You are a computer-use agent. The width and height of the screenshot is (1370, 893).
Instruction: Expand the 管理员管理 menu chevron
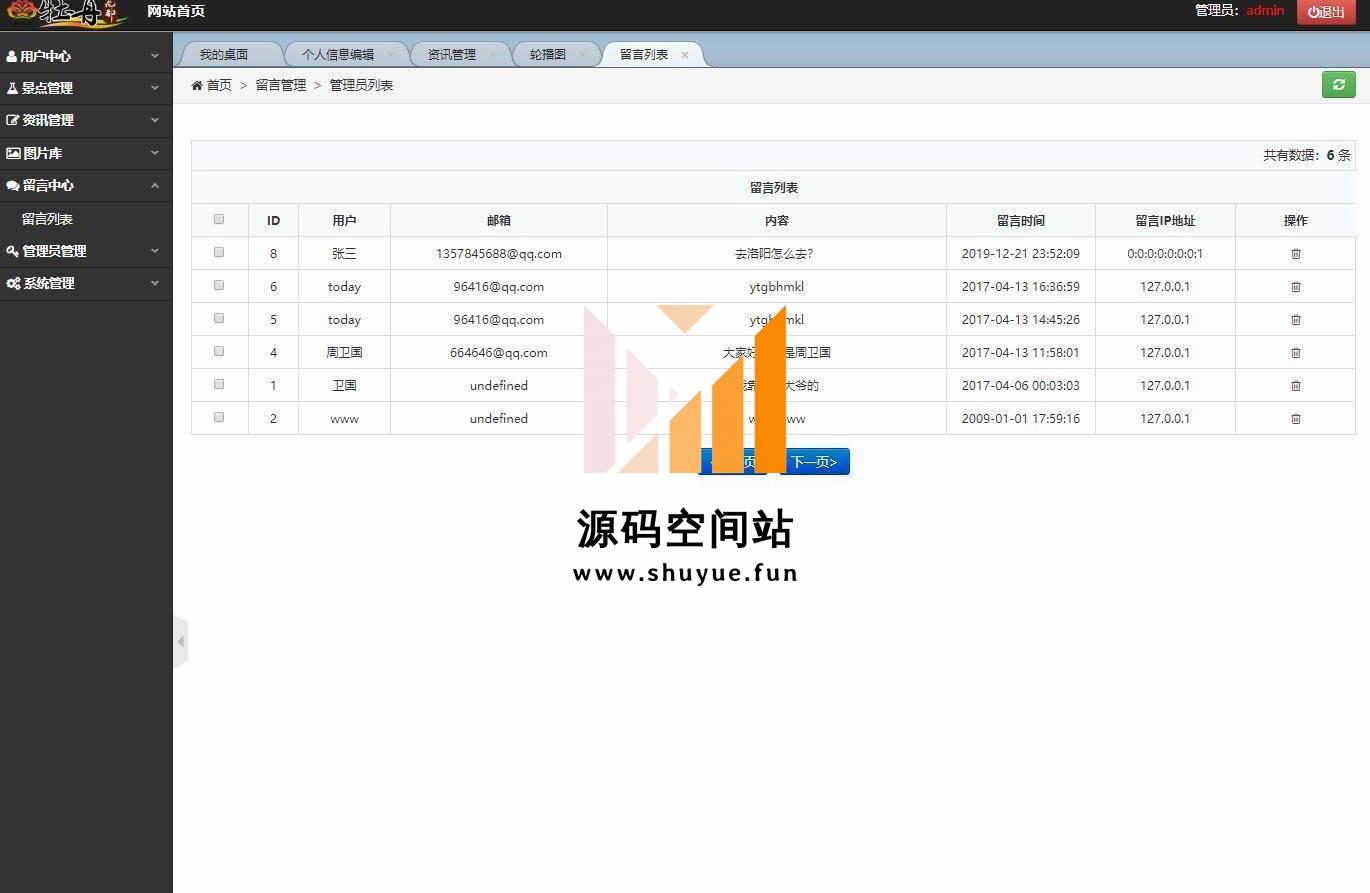155,251
